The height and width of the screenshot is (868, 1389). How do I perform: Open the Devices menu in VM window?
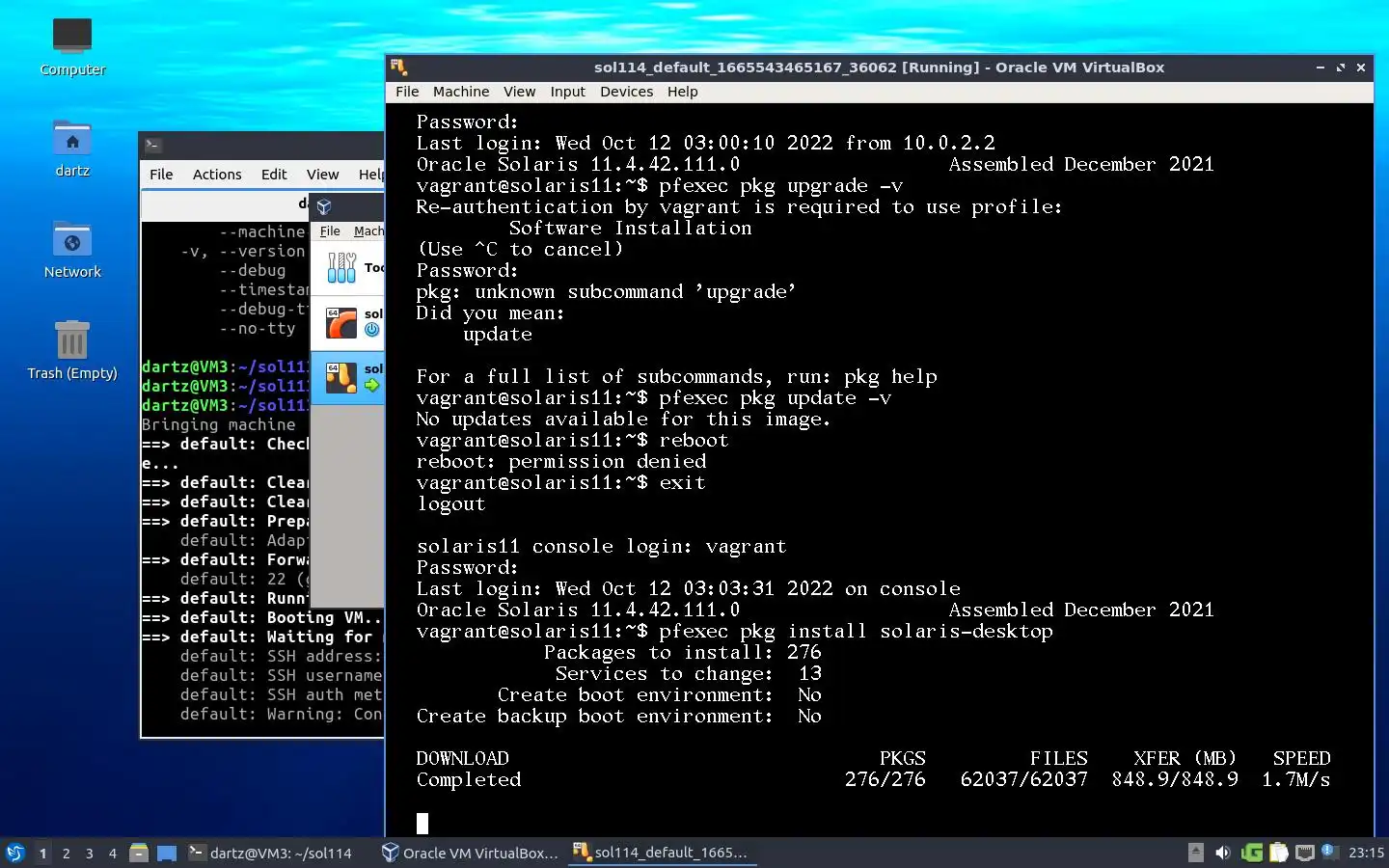pyautogui.click(x=626, y=92)
